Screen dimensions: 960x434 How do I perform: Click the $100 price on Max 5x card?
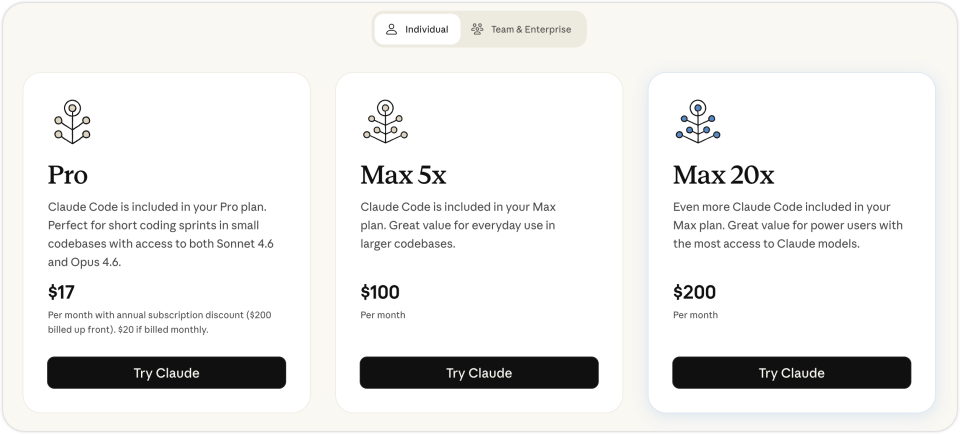(380, 292)
